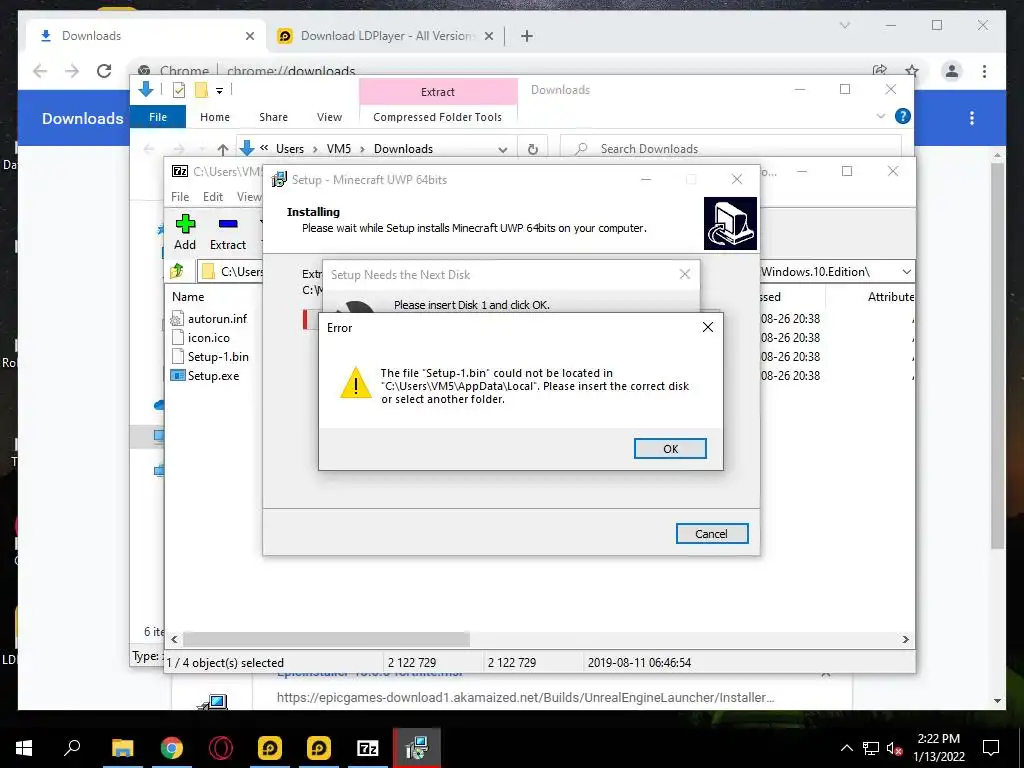Viewport: 1024px width, 768px height.
Task: Open Google Chrome from the taskbar
Action: coord(172,748)
